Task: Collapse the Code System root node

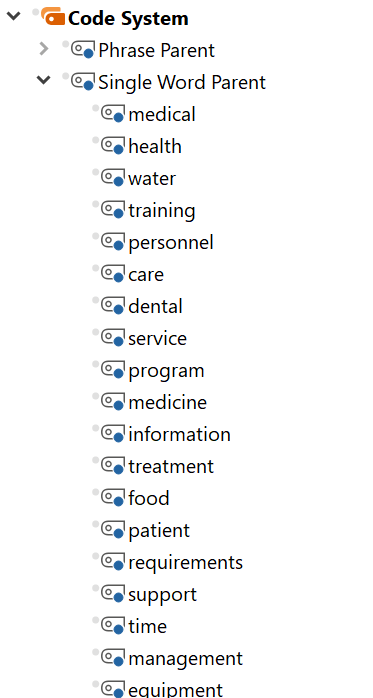Action: [14, 17]
